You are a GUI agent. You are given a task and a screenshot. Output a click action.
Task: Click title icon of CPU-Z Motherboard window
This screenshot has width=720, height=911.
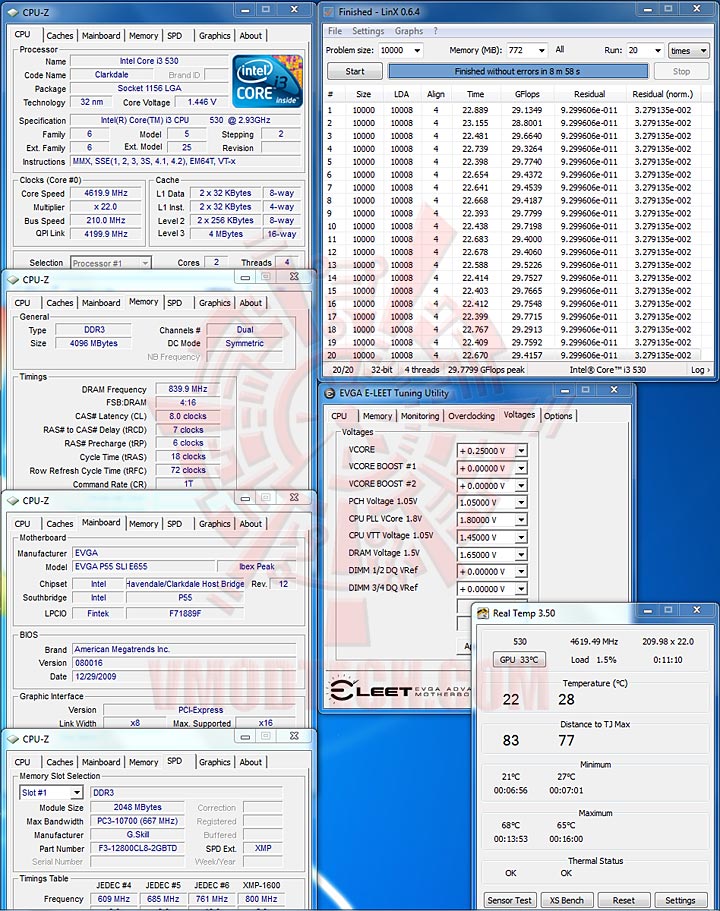(13, 500)
